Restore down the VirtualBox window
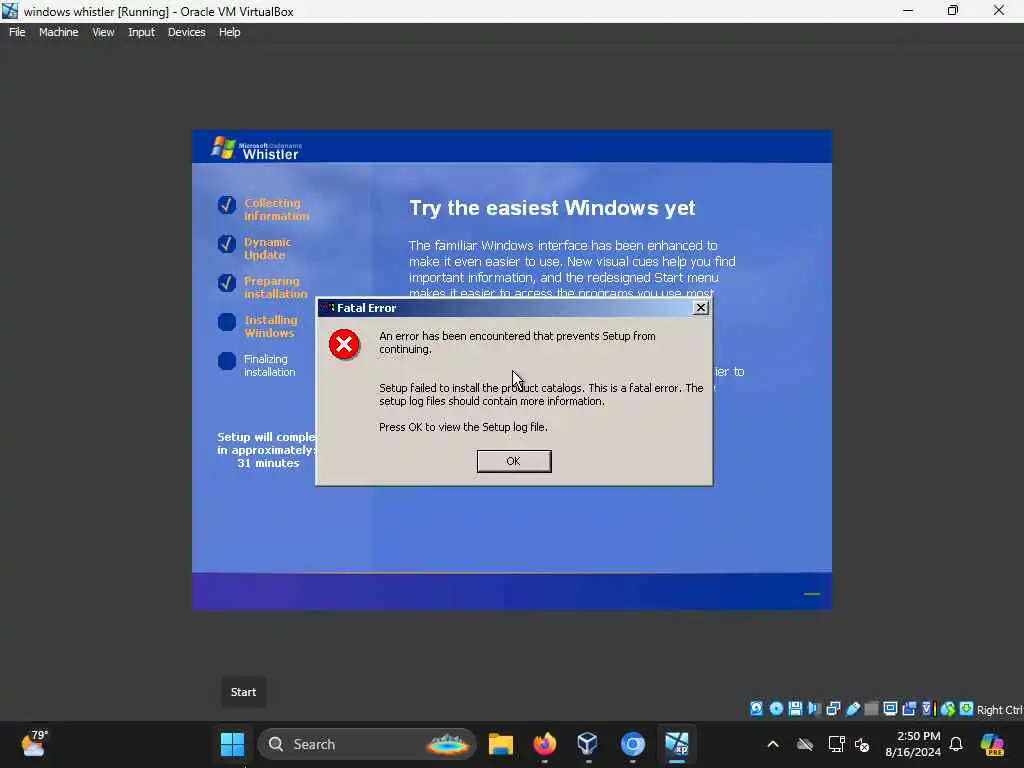The image size is (1024, 768). point(953,11)
